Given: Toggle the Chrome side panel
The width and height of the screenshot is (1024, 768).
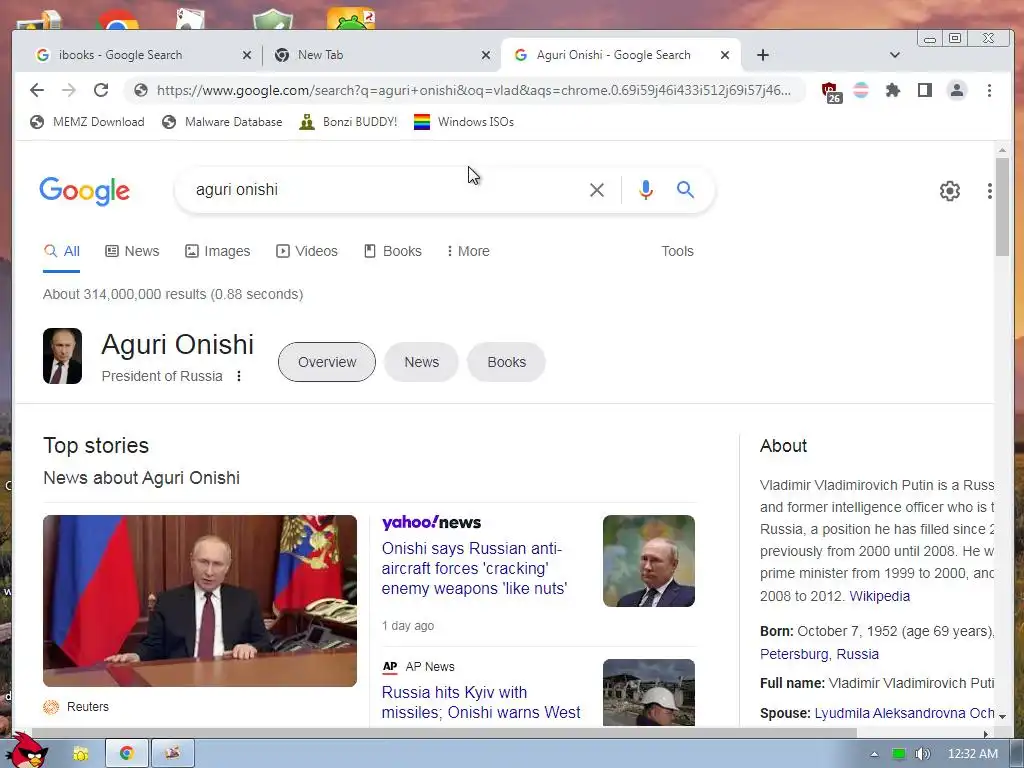Looking at the screenshot, I should 925,90.
